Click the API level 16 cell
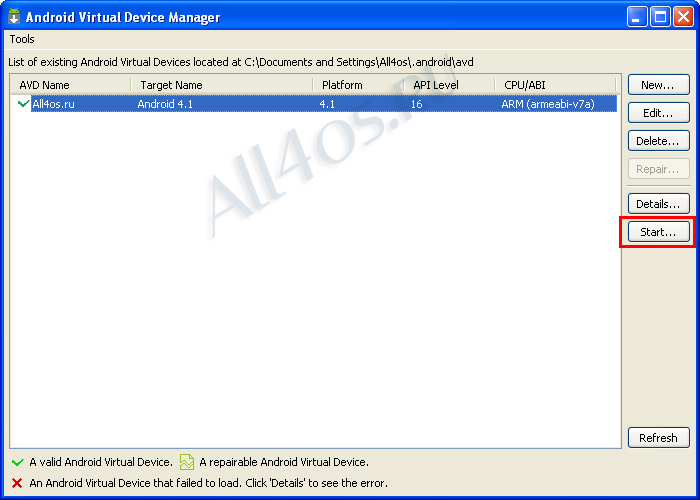Viewport: 700px width, 500px height. click(417, 104)
